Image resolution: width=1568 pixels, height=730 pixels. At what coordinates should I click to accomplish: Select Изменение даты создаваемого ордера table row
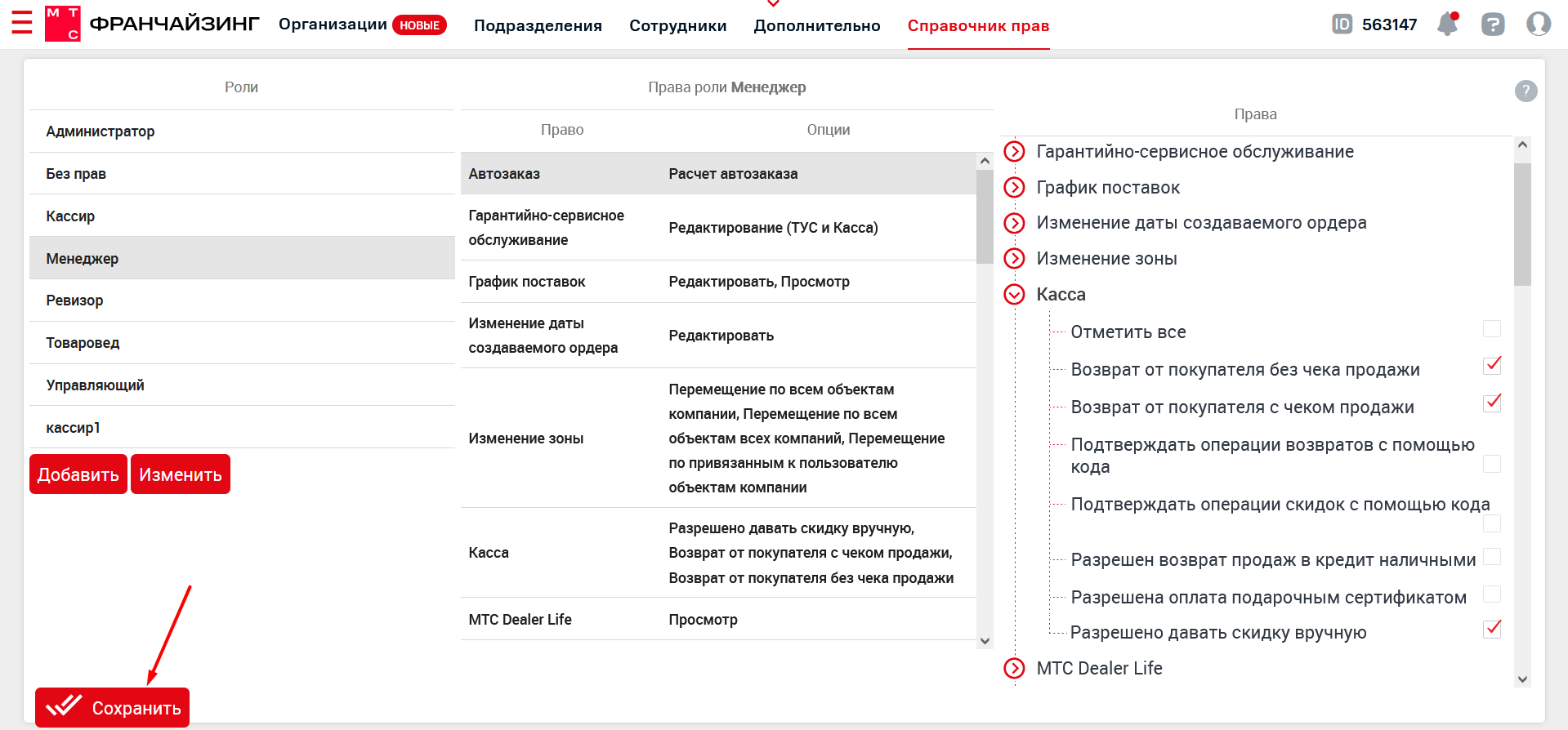click(718, 336)
